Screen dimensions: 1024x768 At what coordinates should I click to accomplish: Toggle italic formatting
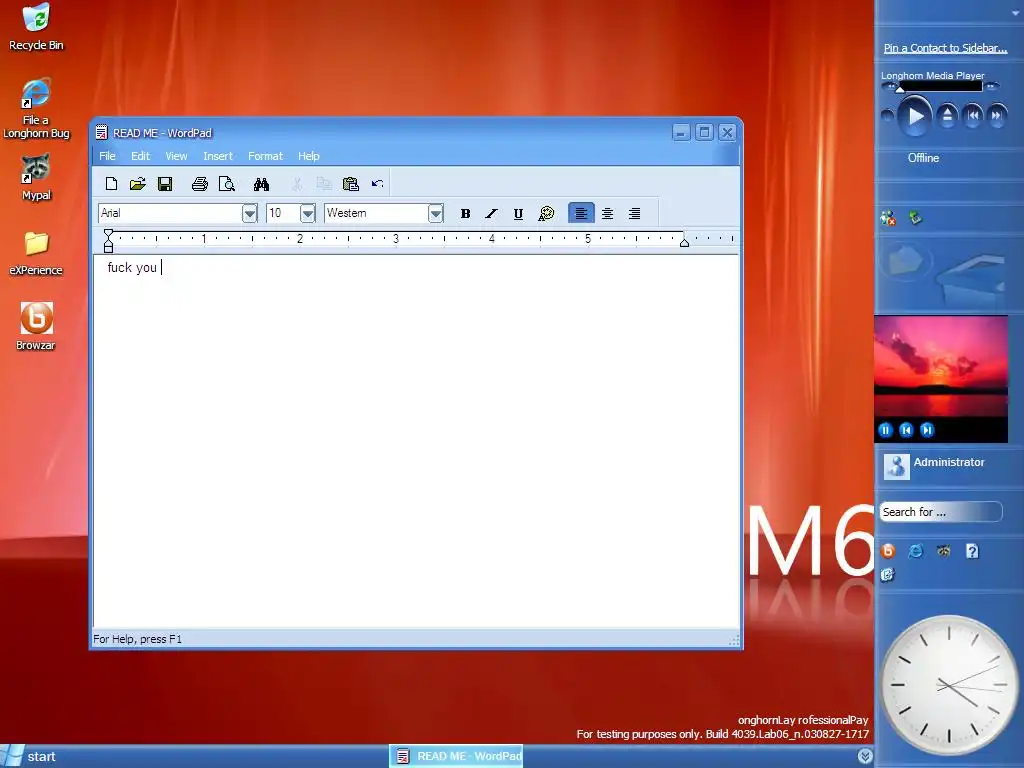491,214
